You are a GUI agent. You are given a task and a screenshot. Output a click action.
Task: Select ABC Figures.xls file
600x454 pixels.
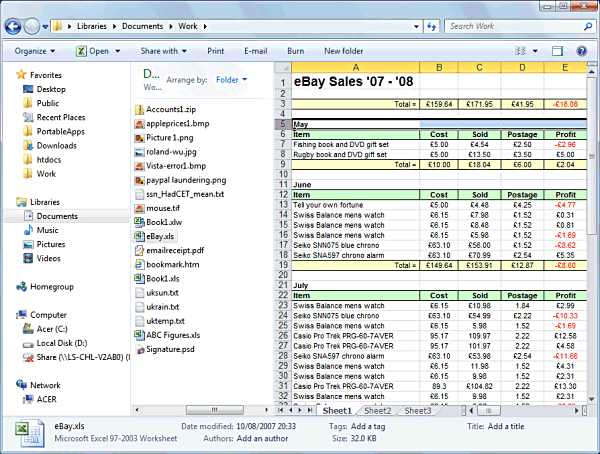click(x=173, y=335)
